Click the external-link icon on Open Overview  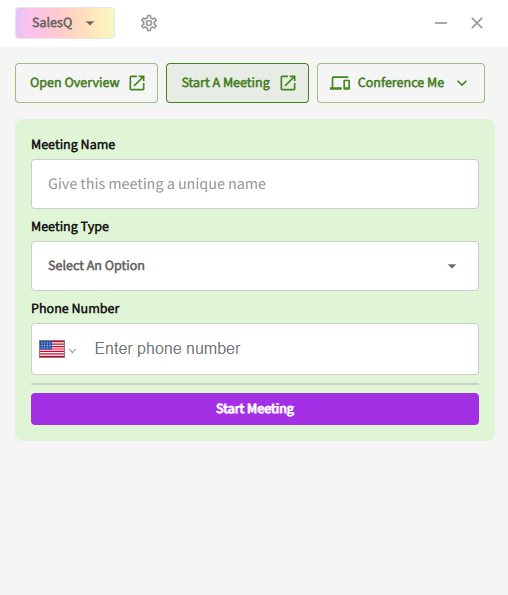[137, 83]
